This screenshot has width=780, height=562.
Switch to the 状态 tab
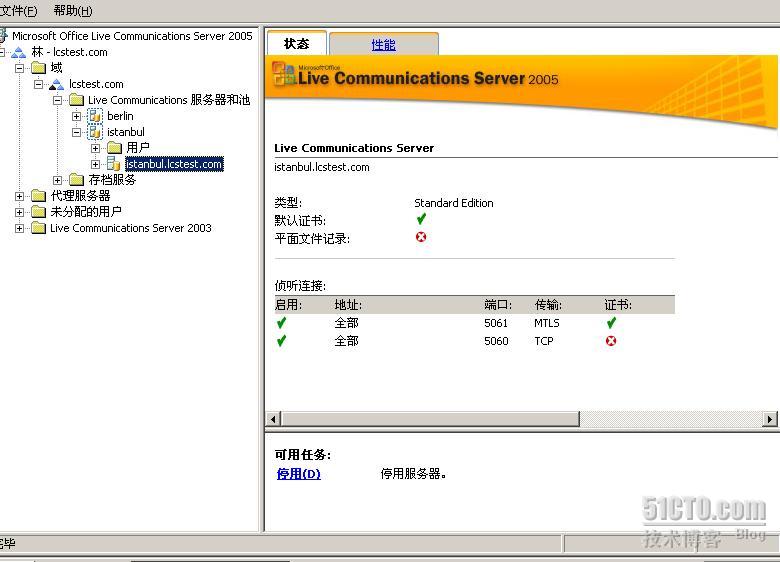coord(296,44)
